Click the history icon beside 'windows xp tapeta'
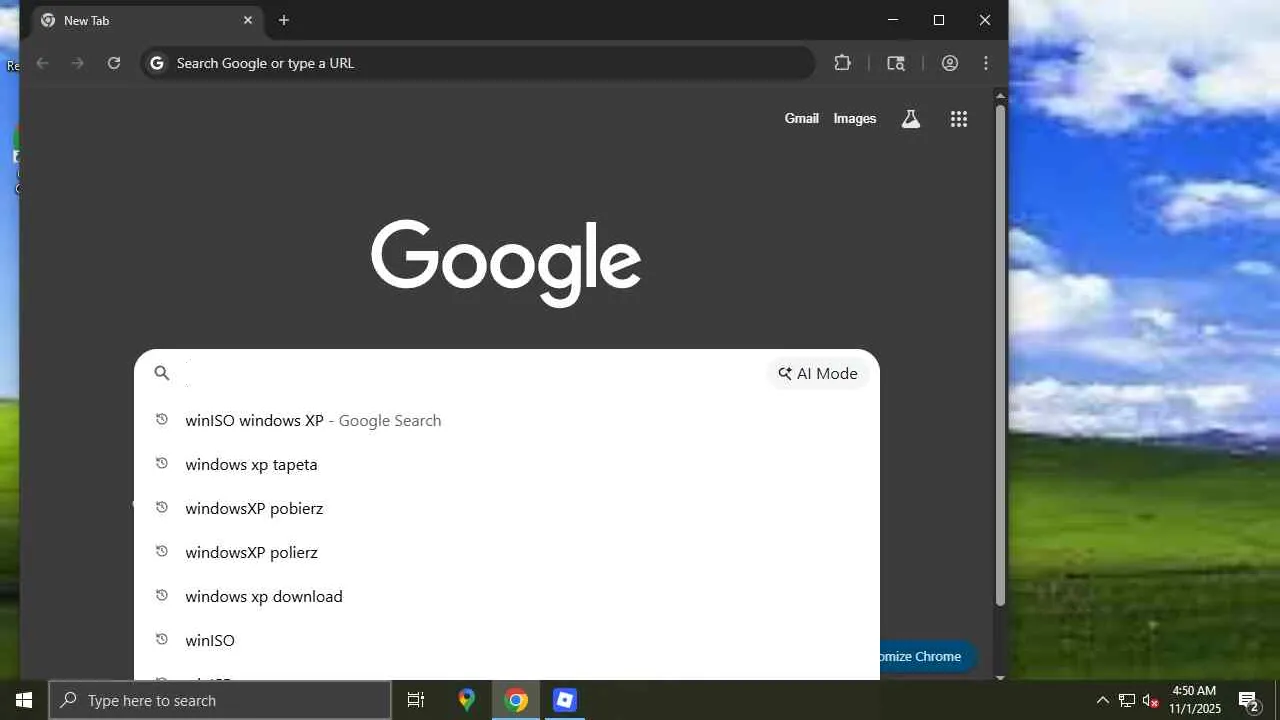Viewport: 1280px width, 720px height. (x=162, y=464)
